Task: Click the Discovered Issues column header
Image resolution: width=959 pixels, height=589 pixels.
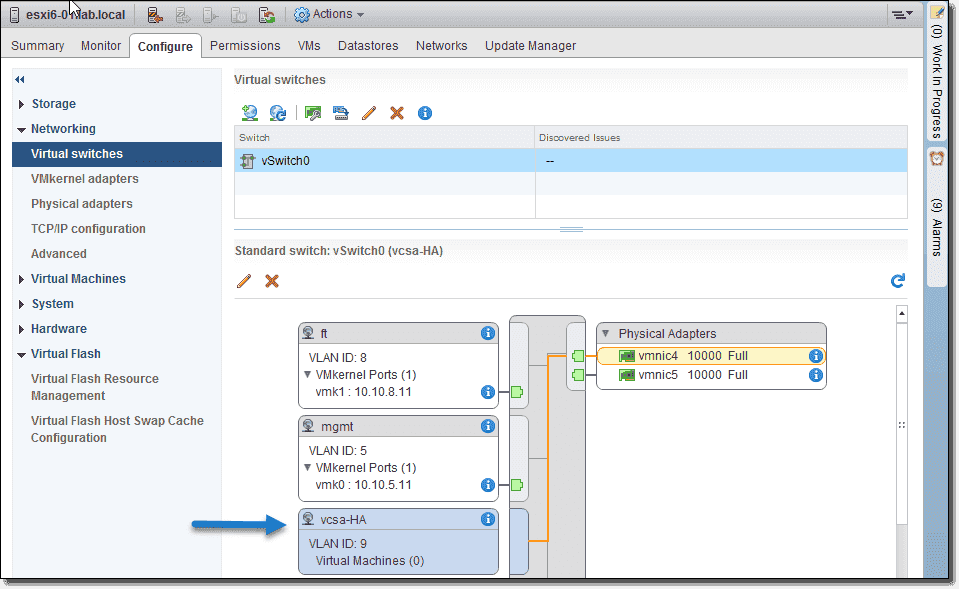Action: [x=720, y=138]
